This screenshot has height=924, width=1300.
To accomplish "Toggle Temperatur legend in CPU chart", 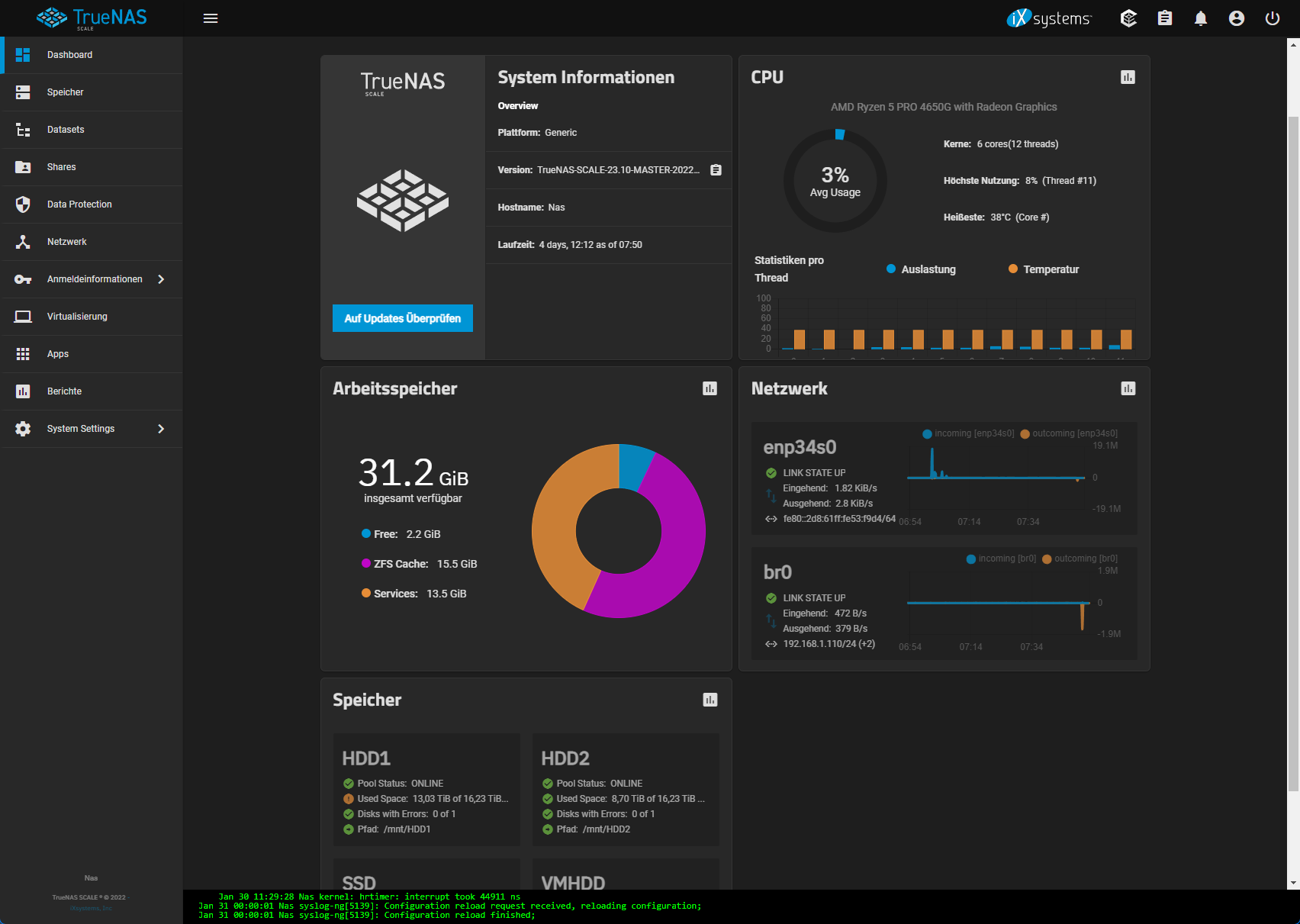I will pos(1044,269).
